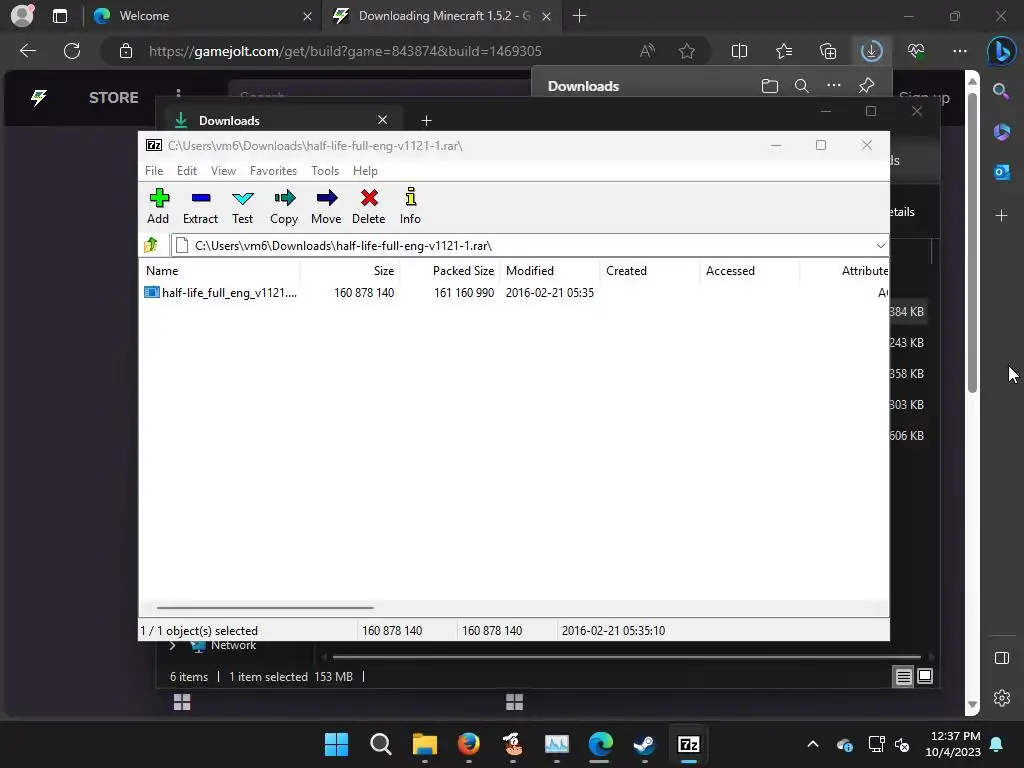Image resolution: width=1024 pixels, height=768 pixels.
Task: Open the View menu in 7-Zip
Action: pyautogui.click(x=223, y=170)
